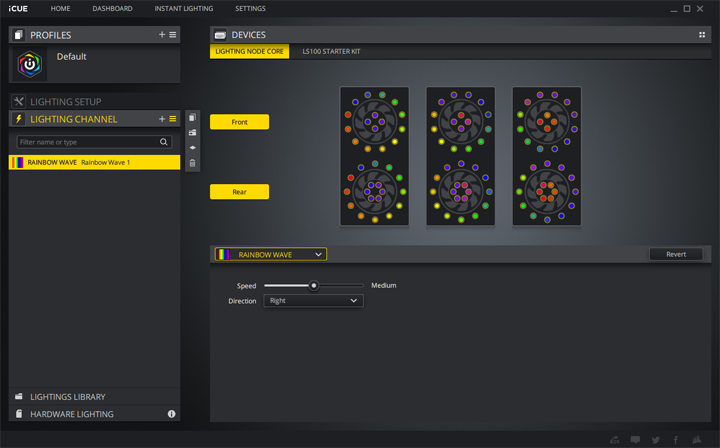Image resolution: width=720 pixels, height=448 pixels.
Task: Open the Rainbow Wave effect type dropdown
Action: (270, 255)
